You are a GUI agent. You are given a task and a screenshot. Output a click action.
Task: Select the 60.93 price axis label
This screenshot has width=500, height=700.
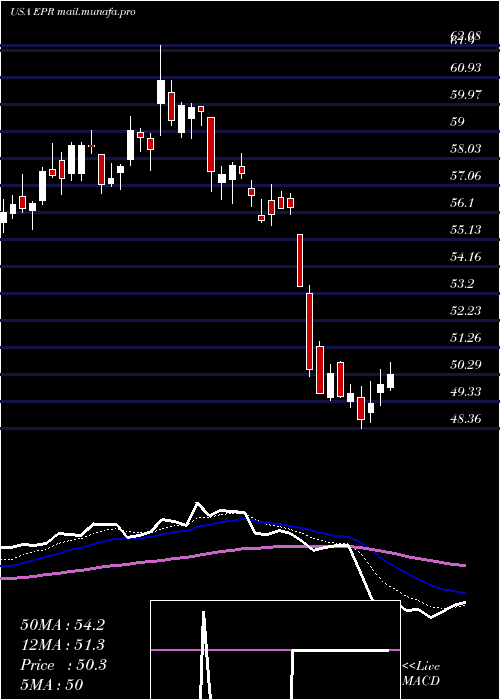click(466, 68)
